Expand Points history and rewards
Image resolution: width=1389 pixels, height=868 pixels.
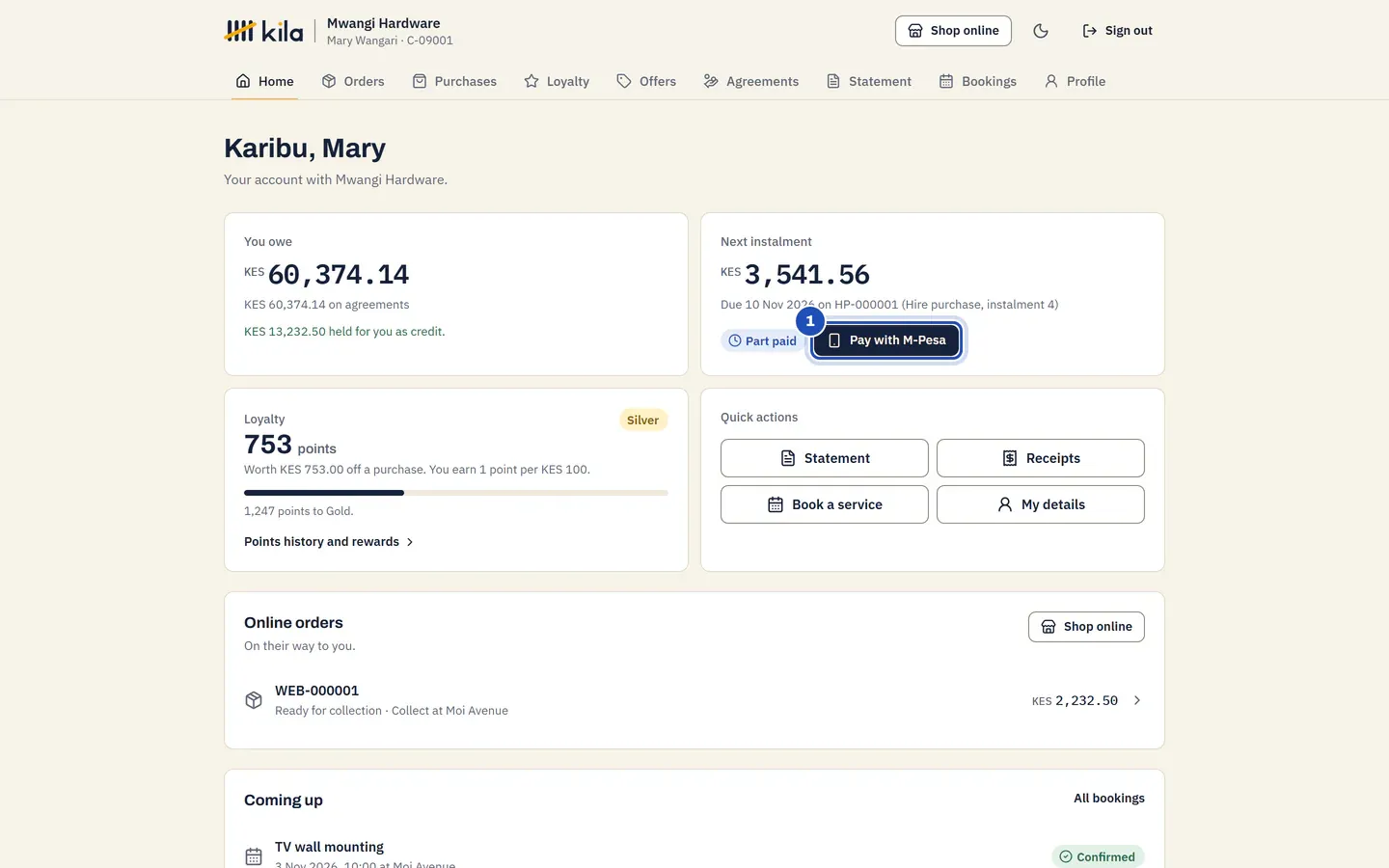[x=329, y=542]
